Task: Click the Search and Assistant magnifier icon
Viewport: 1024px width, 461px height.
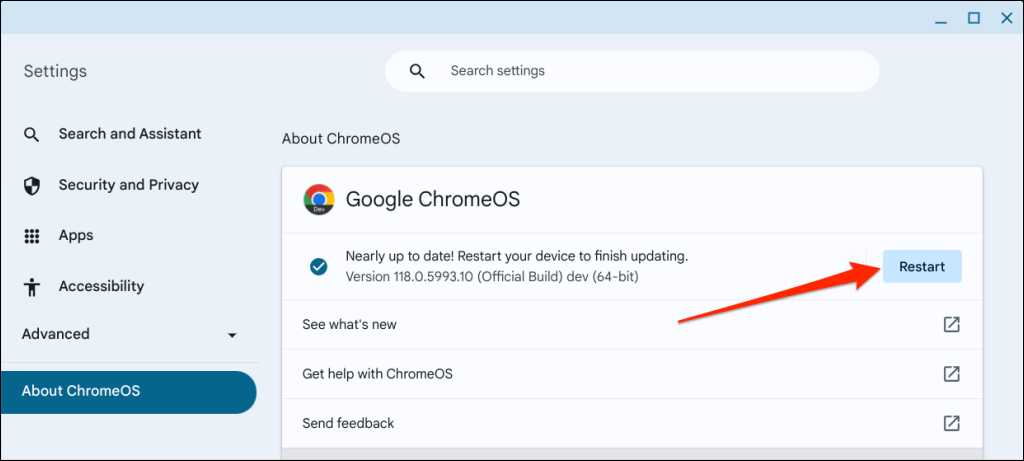Action: (32, 134)
